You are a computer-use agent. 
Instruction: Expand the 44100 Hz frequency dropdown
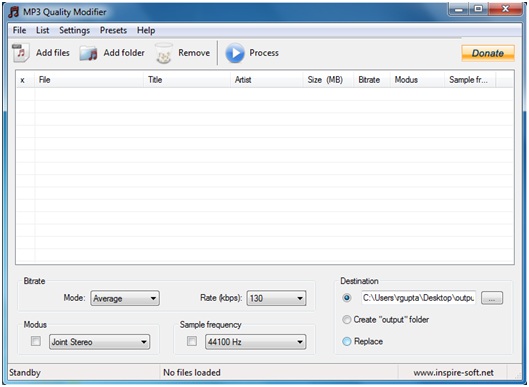[256, 342]
